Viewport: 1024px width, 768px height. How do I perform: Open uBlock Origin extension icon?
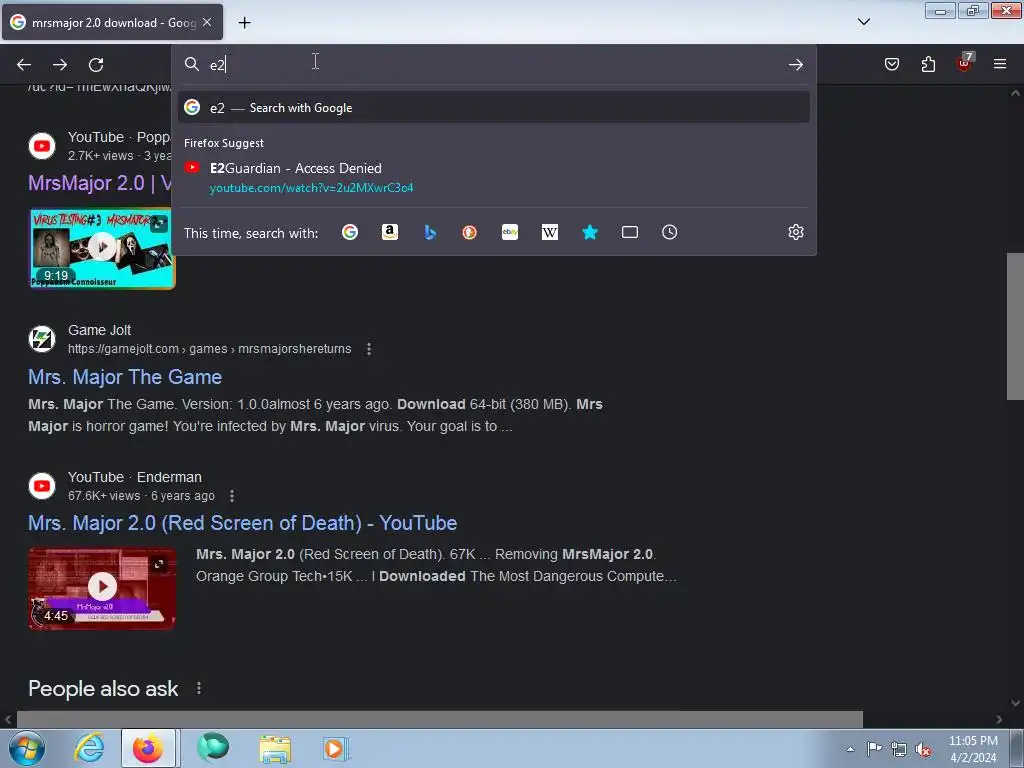click(964, 63)
